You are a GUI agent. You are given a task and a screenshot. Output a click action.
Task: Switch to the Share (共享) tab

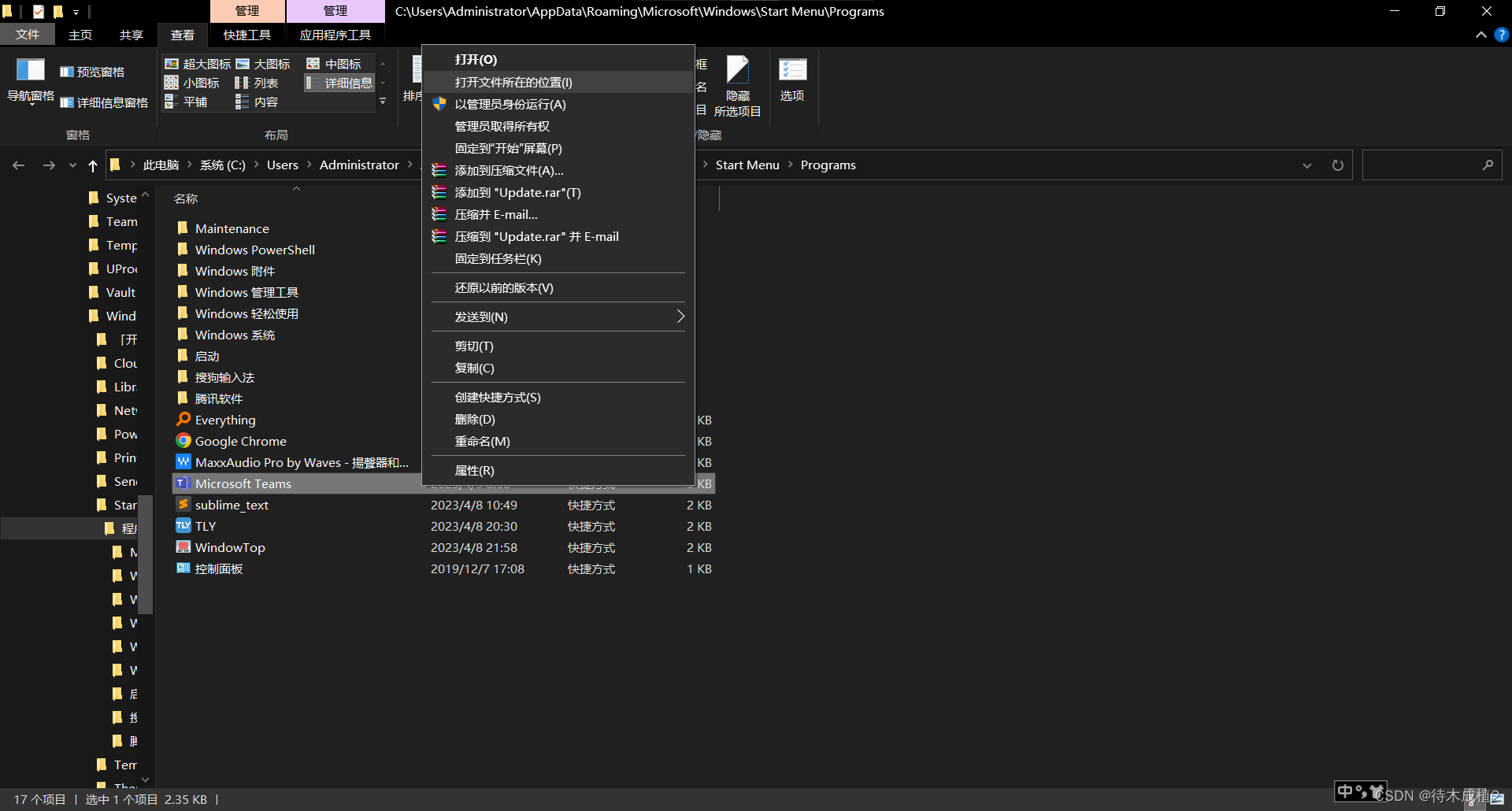click(x=132, y=35)
